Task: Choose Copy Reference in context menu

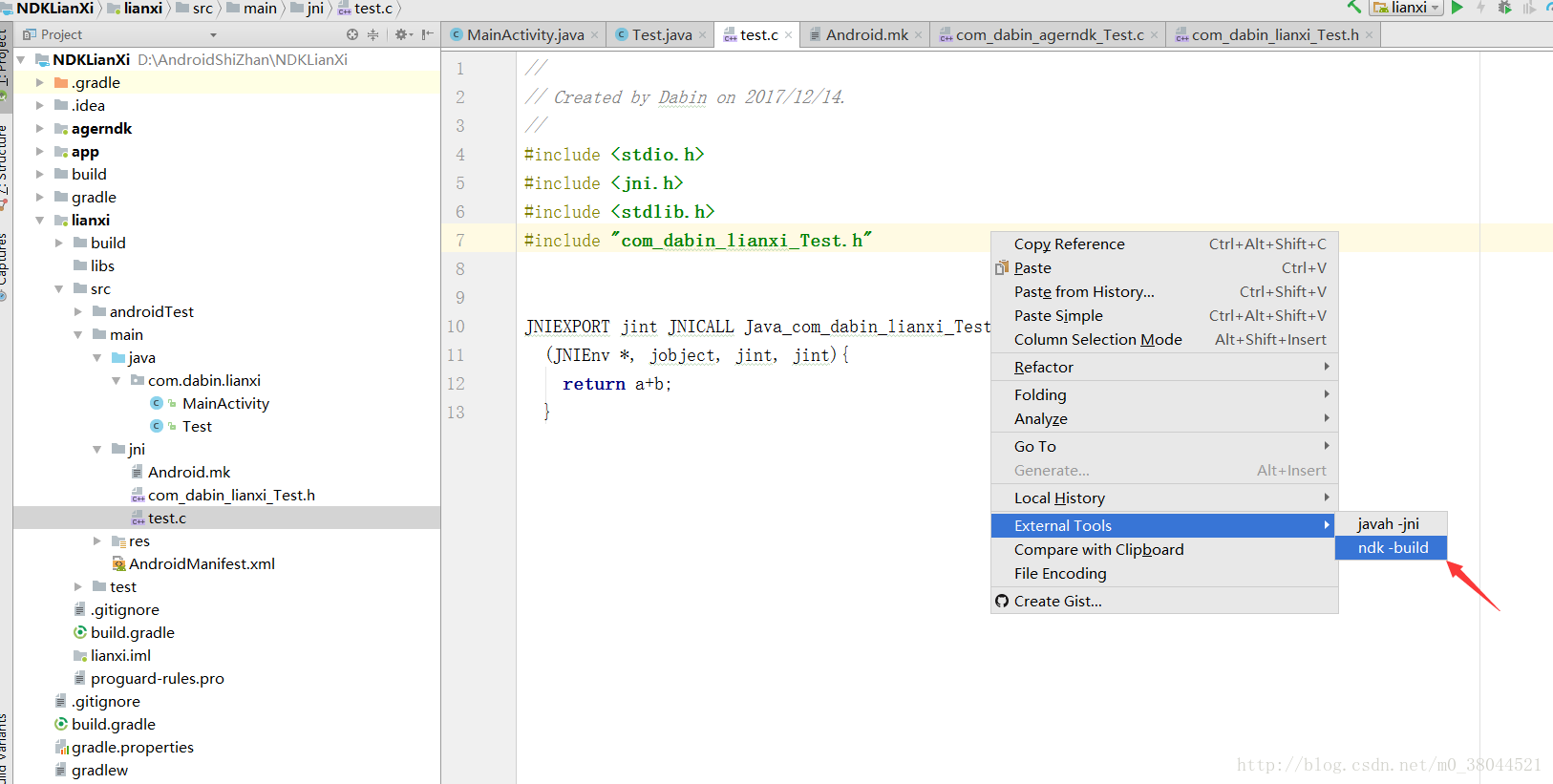Action: [1164, 244]
